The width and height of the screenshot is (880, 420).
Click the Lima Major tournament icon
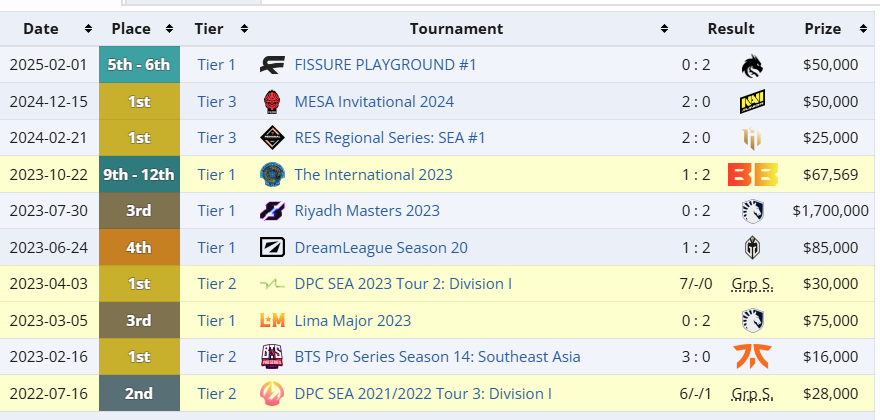click(272, 321)
